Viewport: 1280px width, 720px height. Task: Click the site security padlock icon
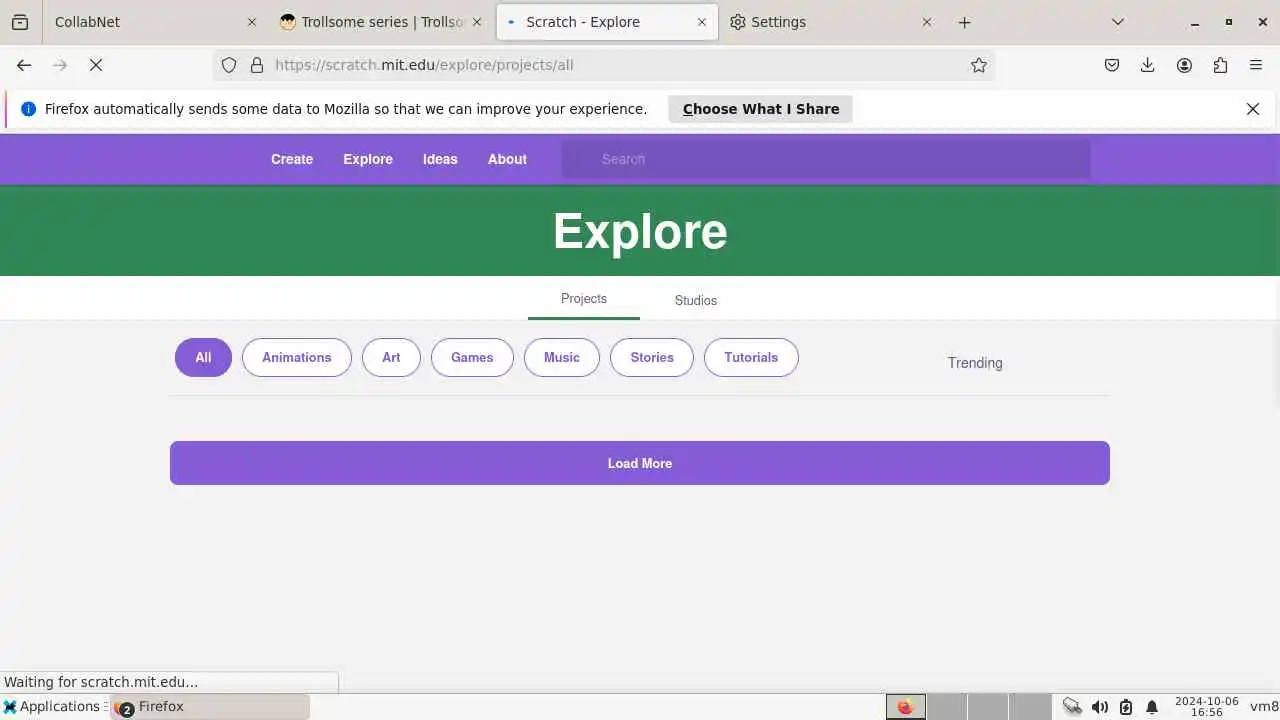click(257, 65)
